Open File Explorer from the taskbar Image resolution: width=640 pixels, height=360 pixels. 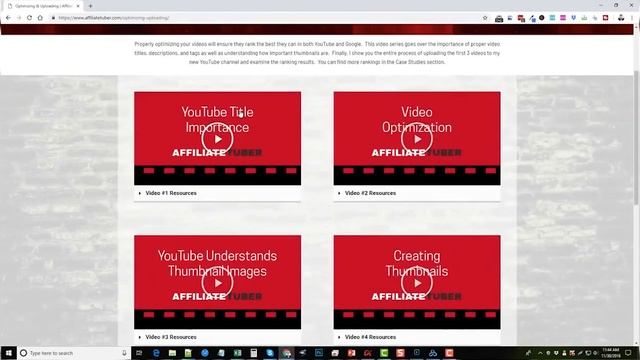click(172, 353)
